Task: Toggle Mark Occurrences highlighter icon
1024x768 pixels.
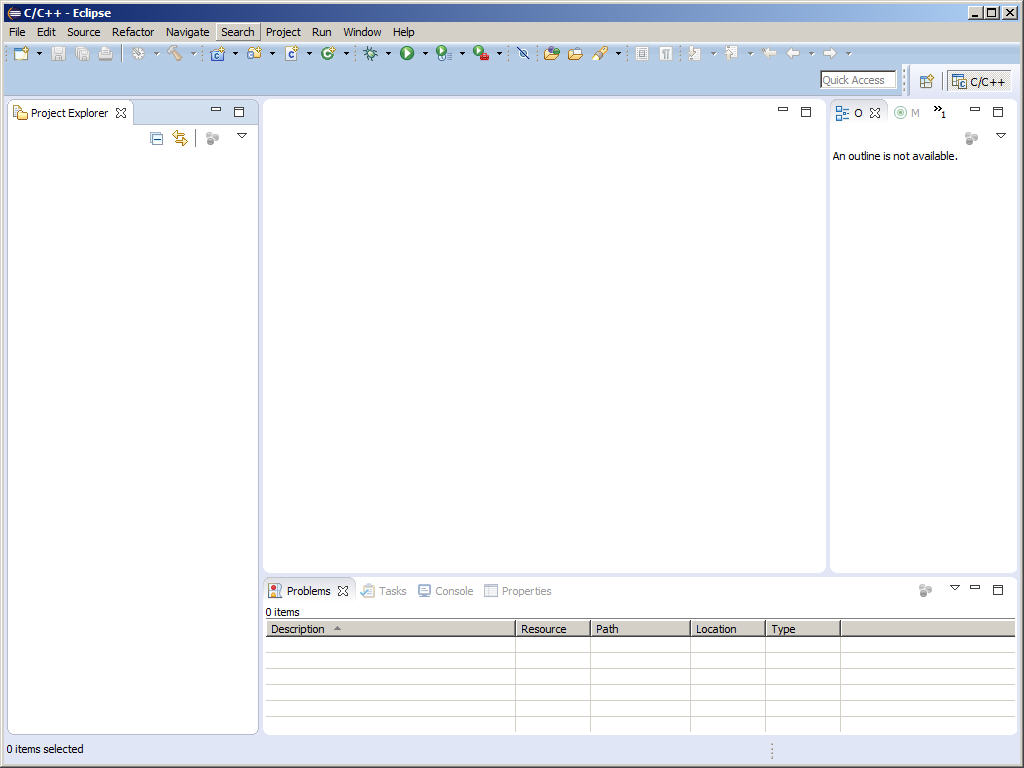Action: pos(524,53)
